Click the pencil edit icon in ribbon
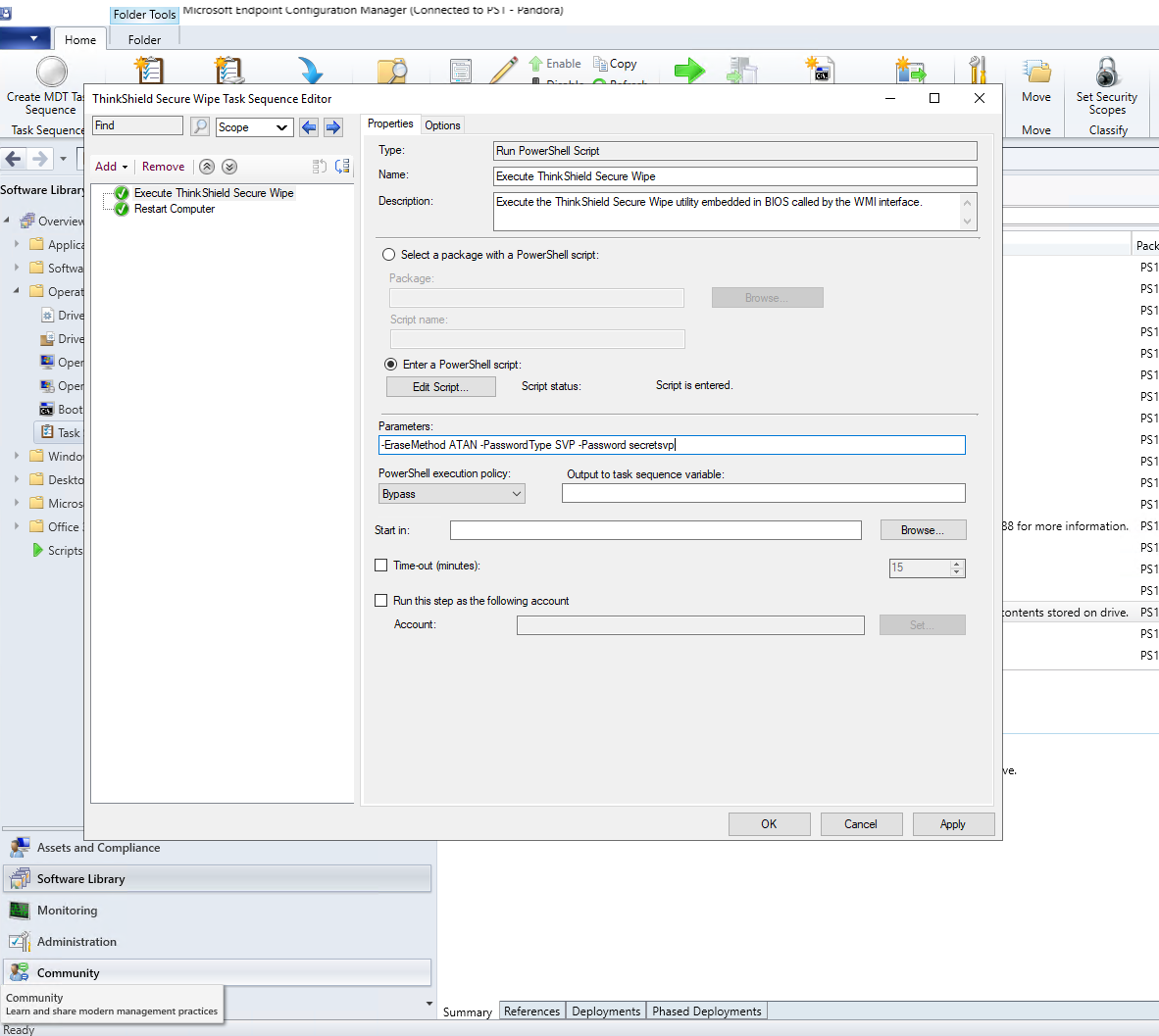The height and width of the screenshot is (1036, 1159). click(x=504, y=71)
